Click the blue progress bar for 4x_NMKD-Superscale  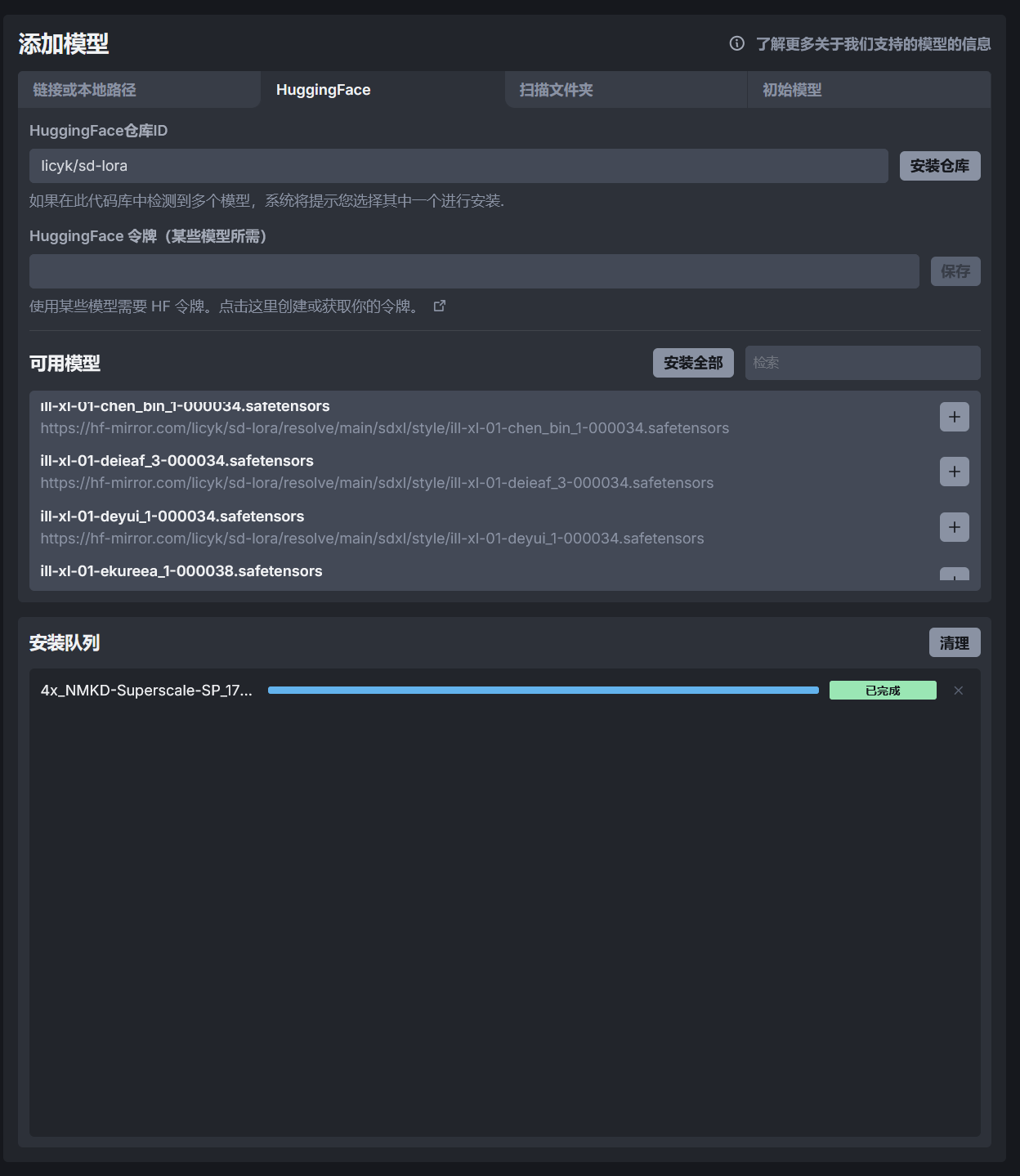pyautogui.click(x=543, y=691)
